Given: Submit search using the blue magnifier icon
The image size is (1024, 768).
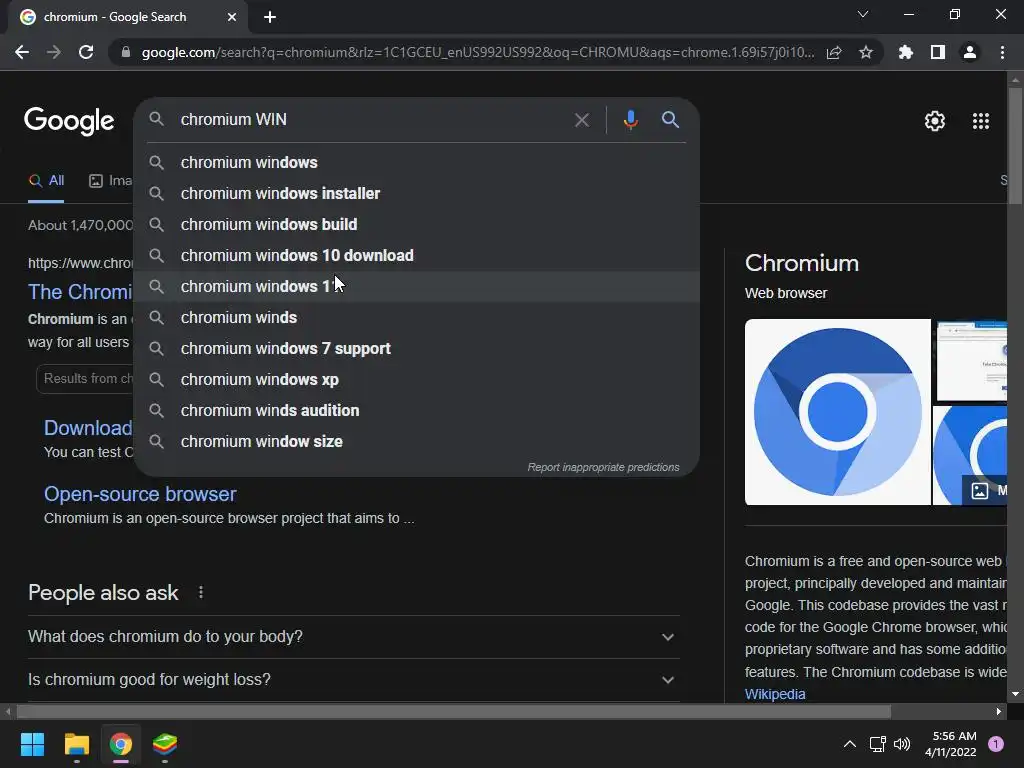Looking at the screenshot, I should click(x=671, y=120).
